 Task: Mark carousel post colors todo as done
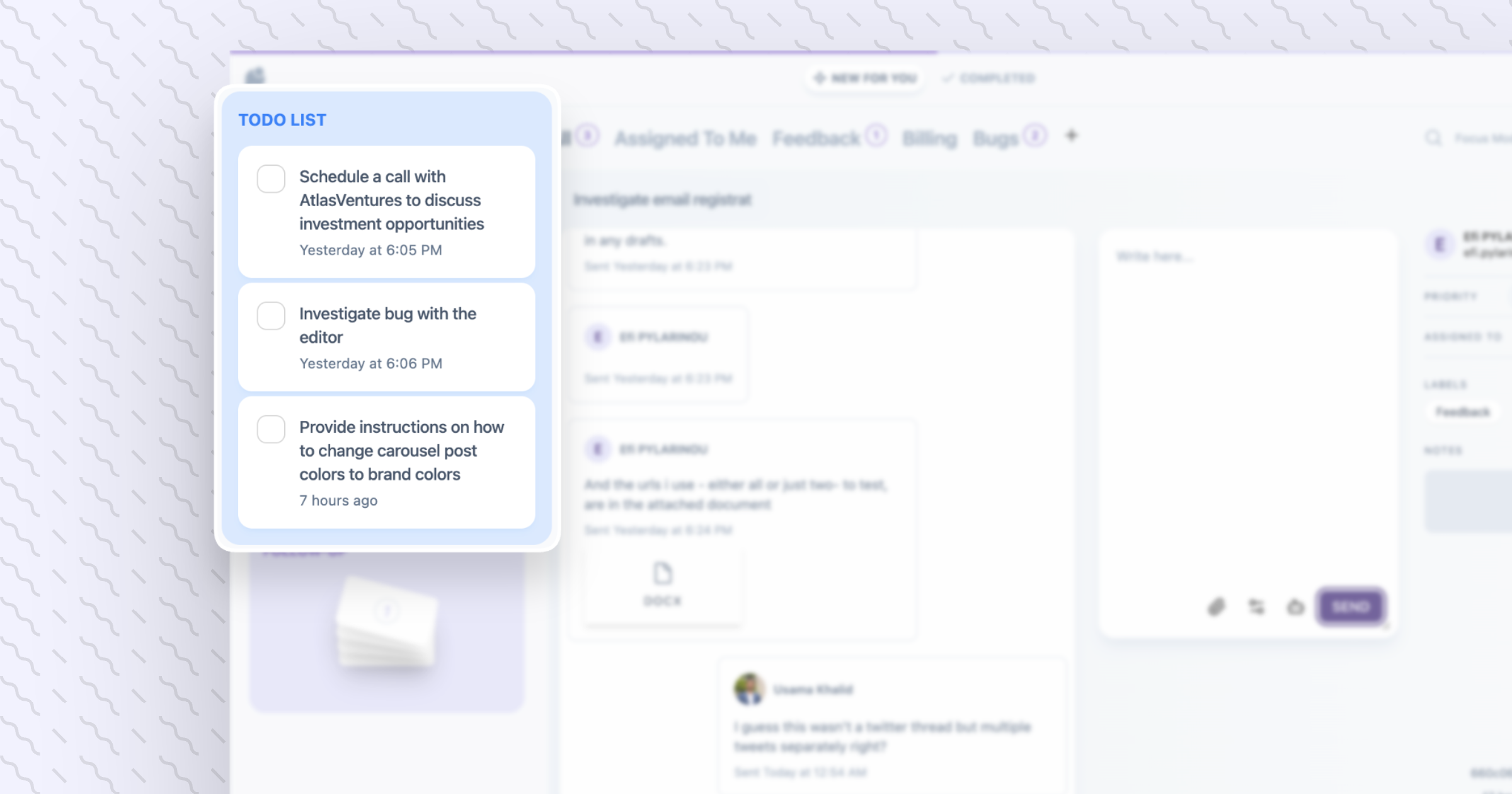[271, 429]
